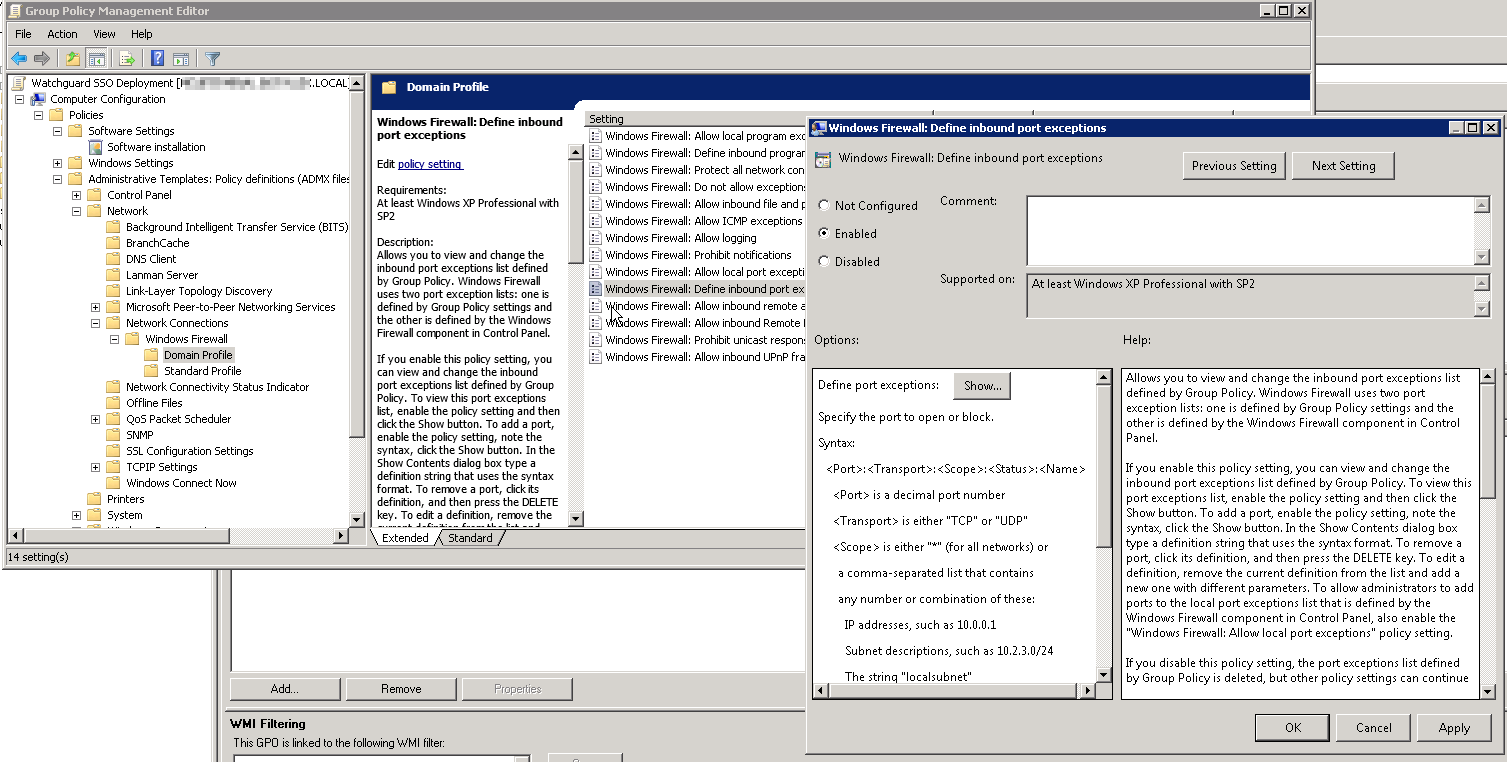Viewport: 1507px width, 762px height.
Task: Select the Disabled radio button
Action: tap(824, 261)
